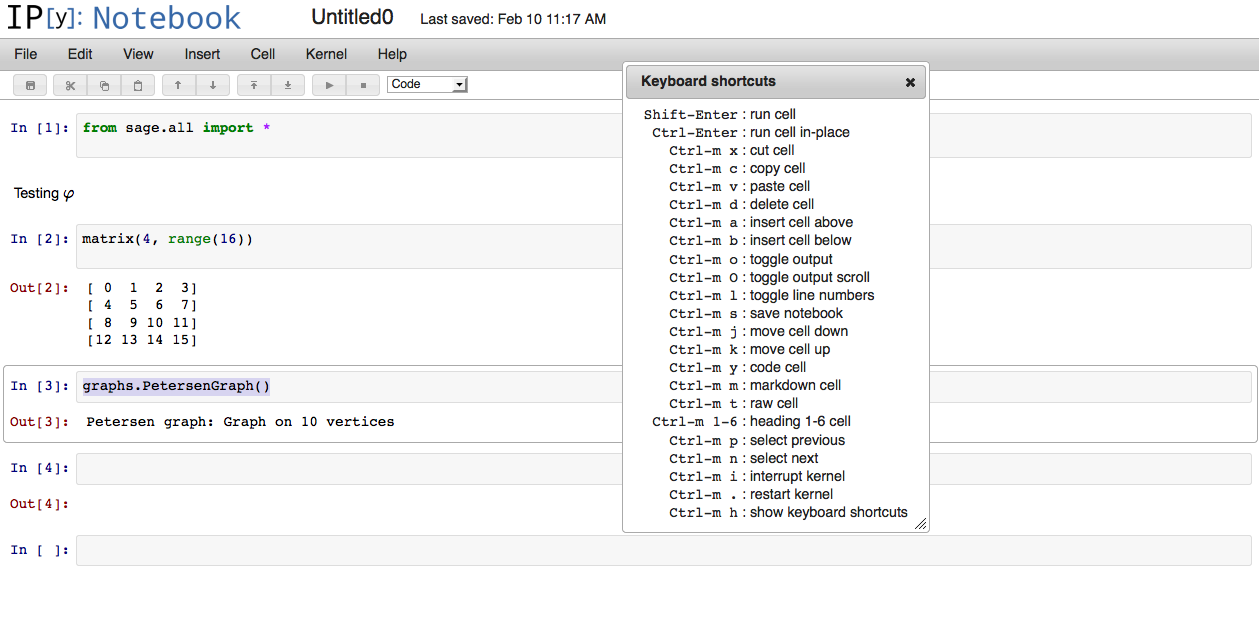Click the In [3] prompt label
The image size is (1259, 636).
(x=40, y=386)
